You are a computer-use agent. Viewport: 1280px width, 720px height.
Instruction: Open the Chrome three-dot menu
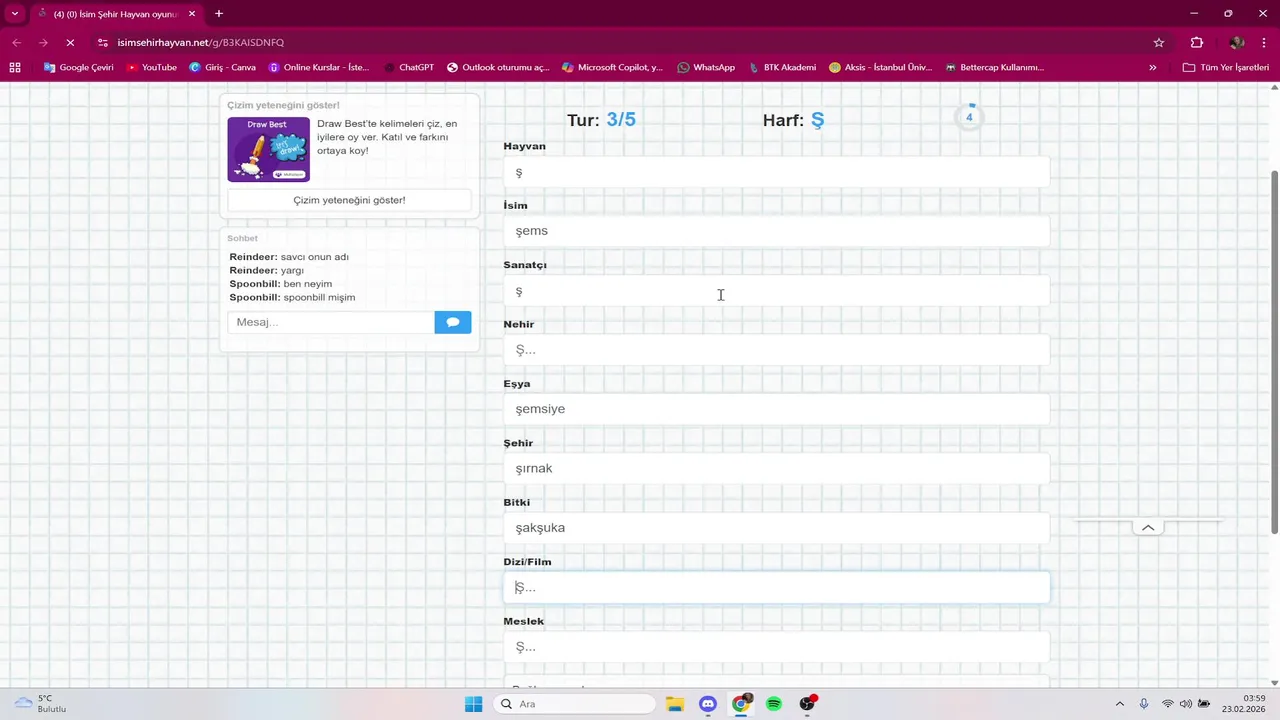pos(1264,43)
